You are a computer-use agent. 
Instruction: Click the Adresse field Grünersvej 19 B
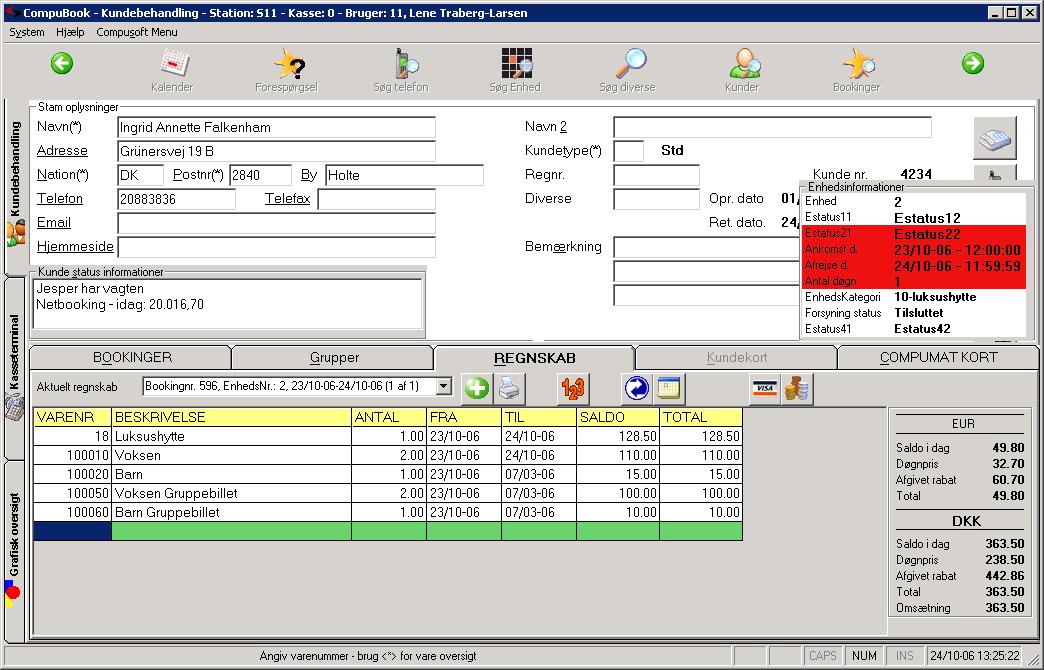[276, 151]
